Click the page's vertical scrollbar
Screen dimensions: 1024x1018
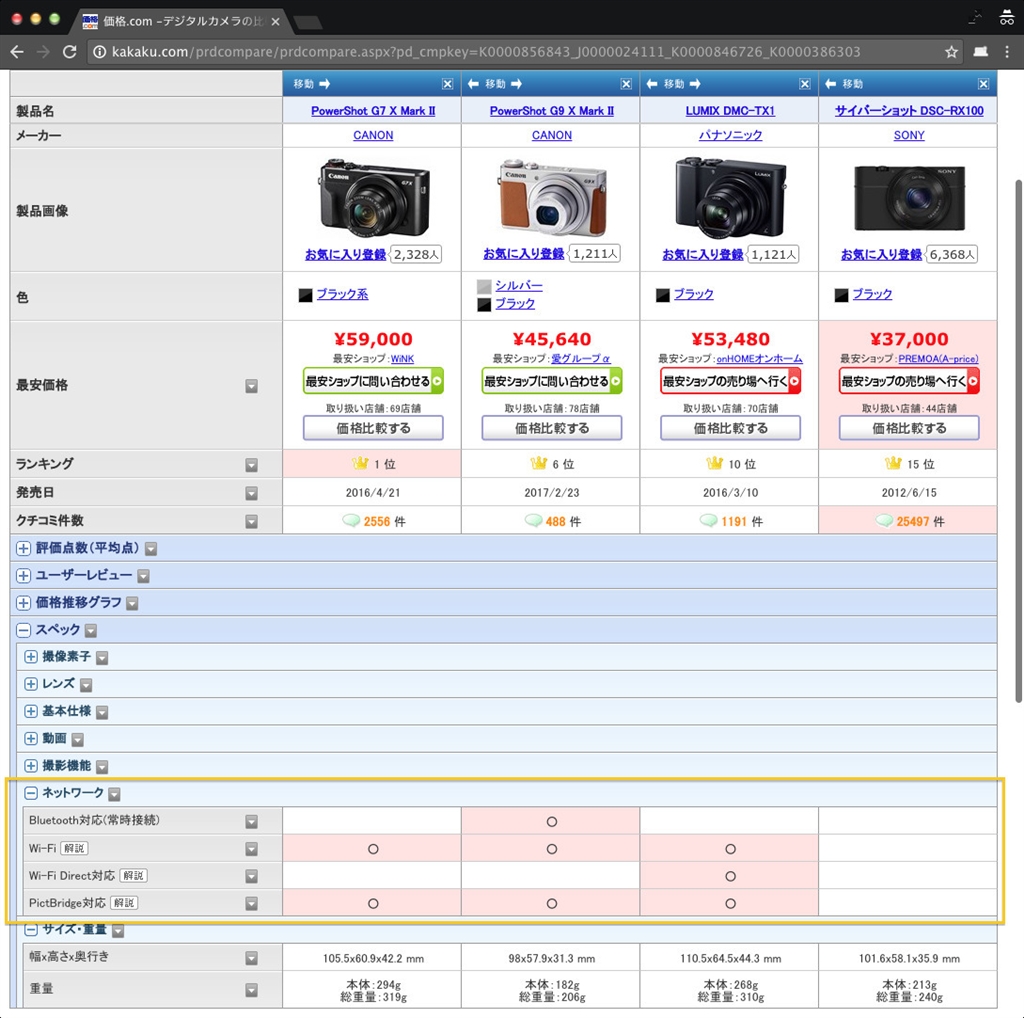pyautogui.click(x=1018, y=439)
